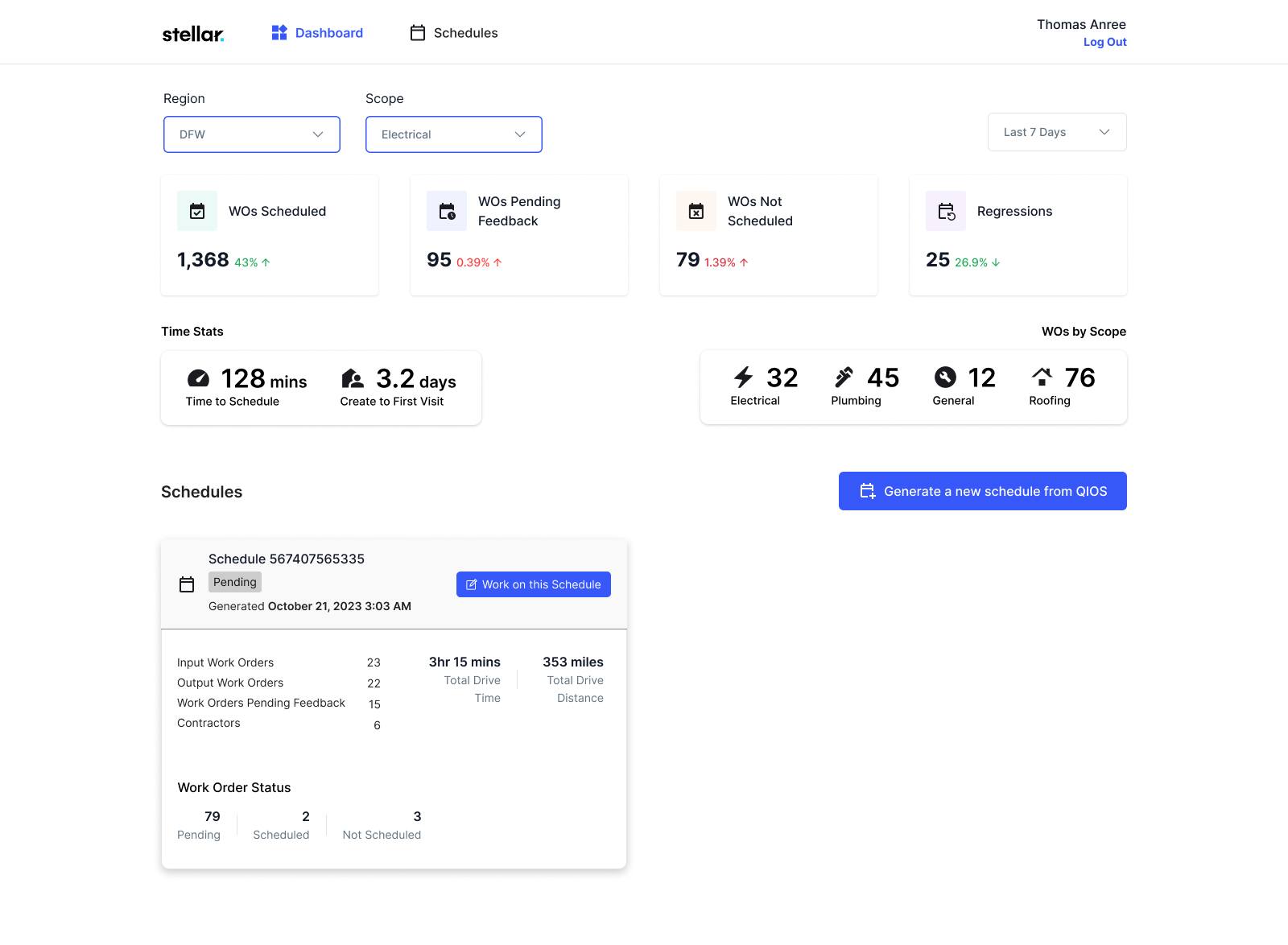Click the Create to First Visit house icon
Screen dimensions: 1288x945
353,378
